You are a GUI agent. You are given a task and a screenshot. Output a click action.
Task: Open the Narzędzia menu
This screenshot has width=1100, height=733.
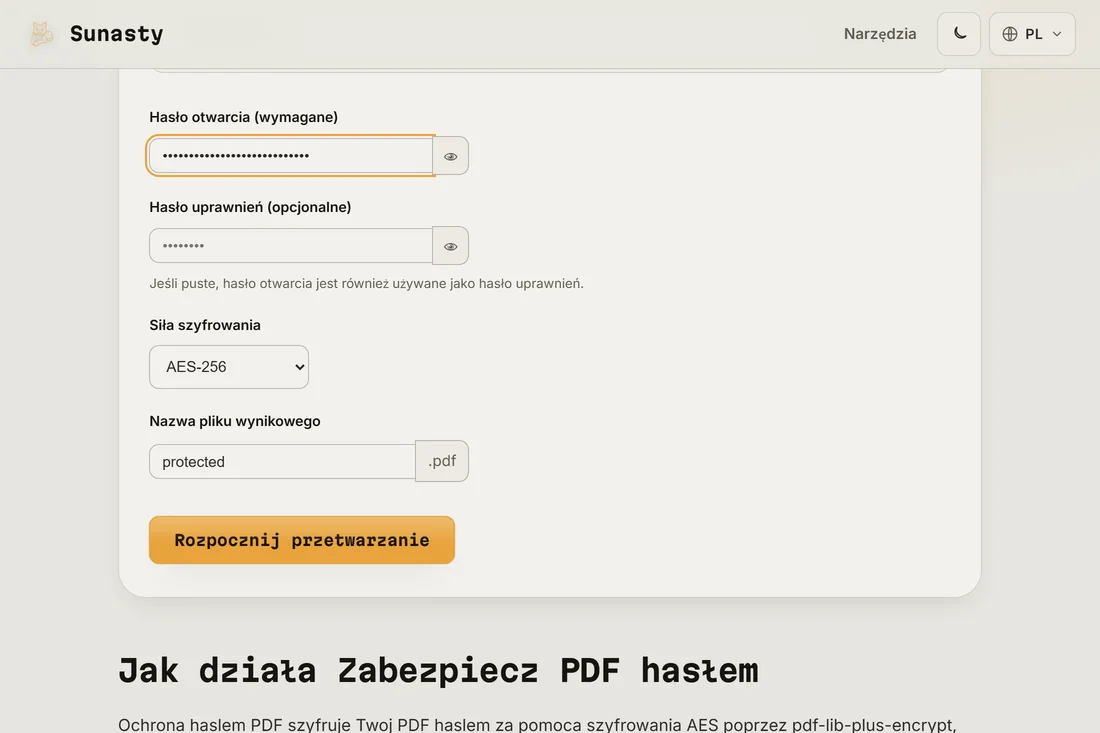(x=880, y=34)
